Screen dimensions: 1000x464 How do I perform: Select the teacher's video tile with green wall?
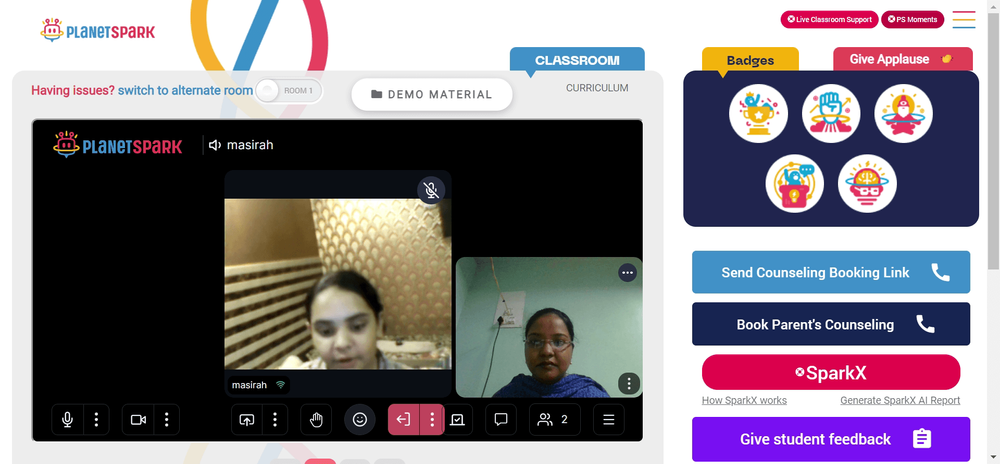(549, 328)
